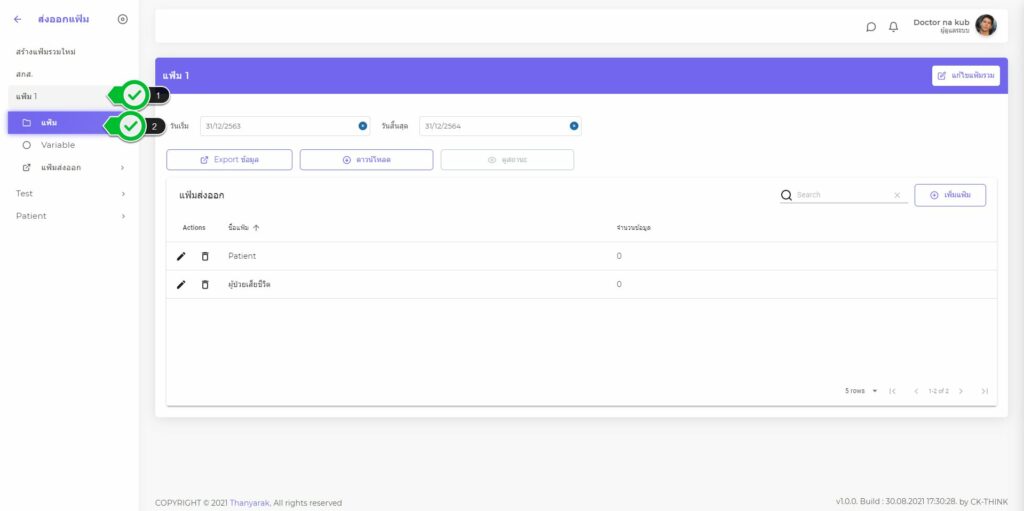Viewport: 1024px width, 511px height.
Task: Click the Export ข้อมูล button
Action: (x=229, y=160)
